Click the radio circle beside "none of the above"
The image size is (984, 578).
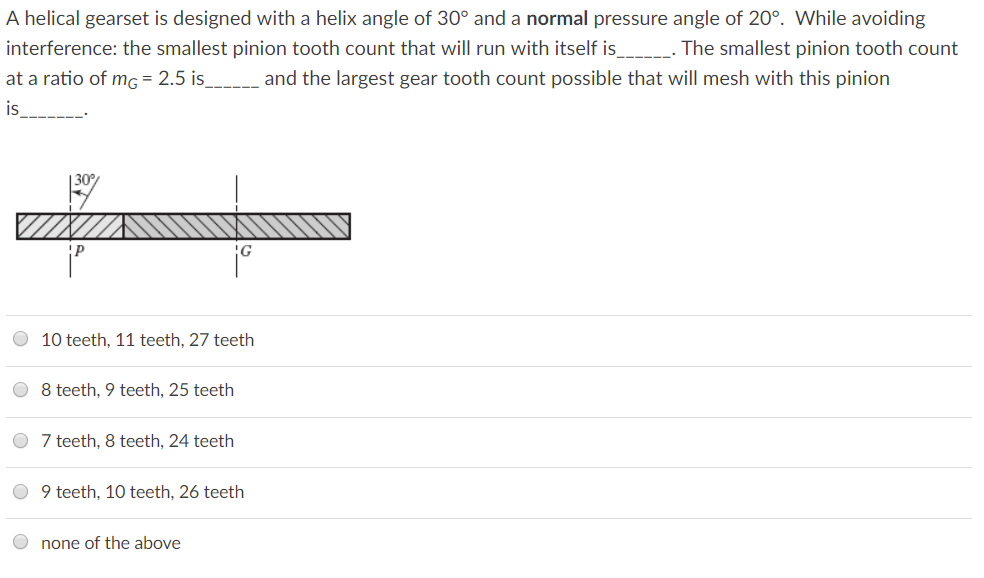point(20,541)
